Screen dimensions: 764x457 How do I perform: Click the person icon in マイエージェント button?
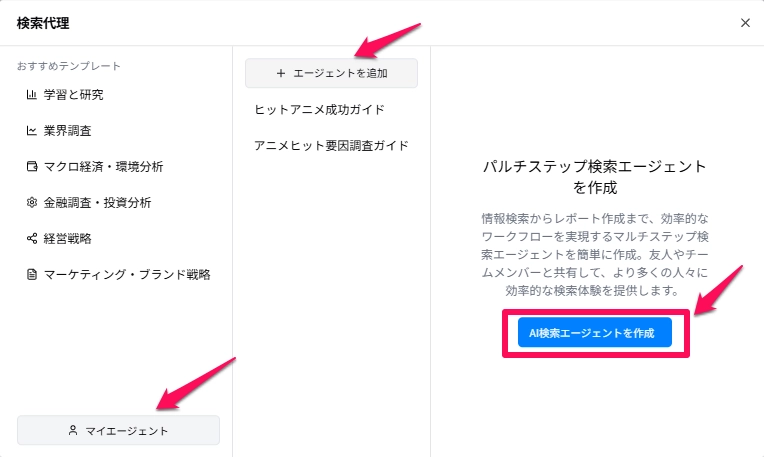point(73,430)
